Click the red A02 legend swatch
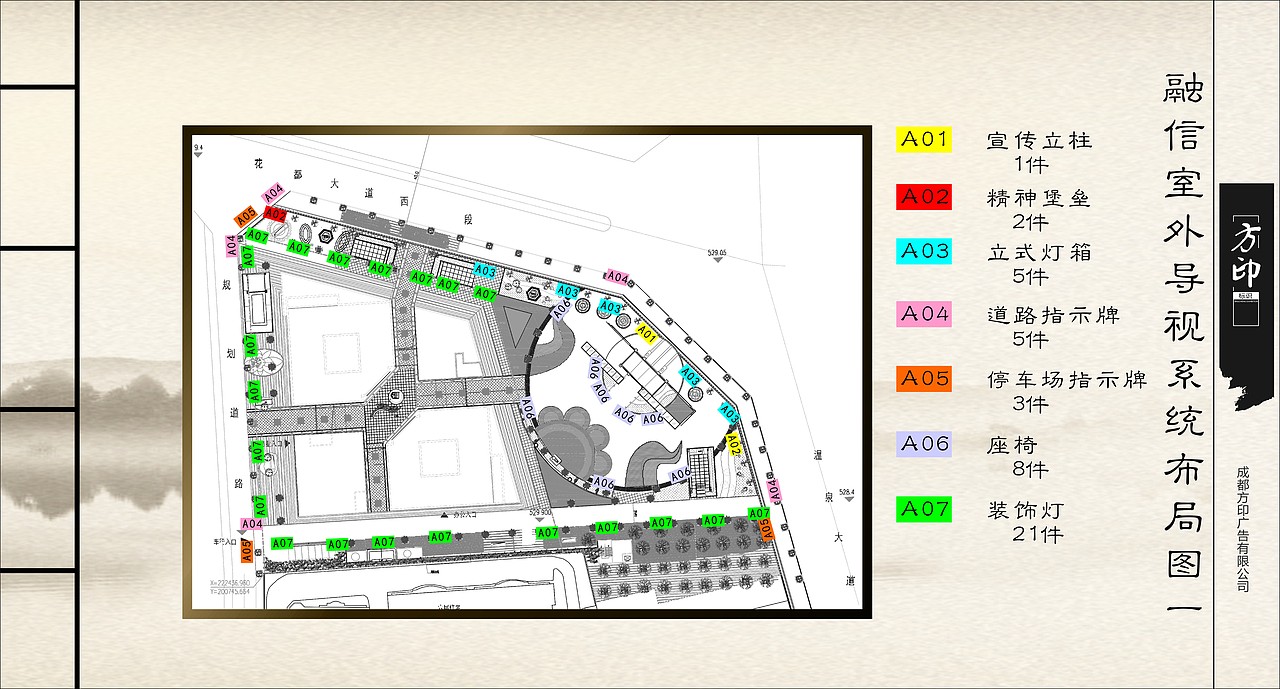Screen dimensions: 1280x689 pyautogui.click(x=924, y=197)
